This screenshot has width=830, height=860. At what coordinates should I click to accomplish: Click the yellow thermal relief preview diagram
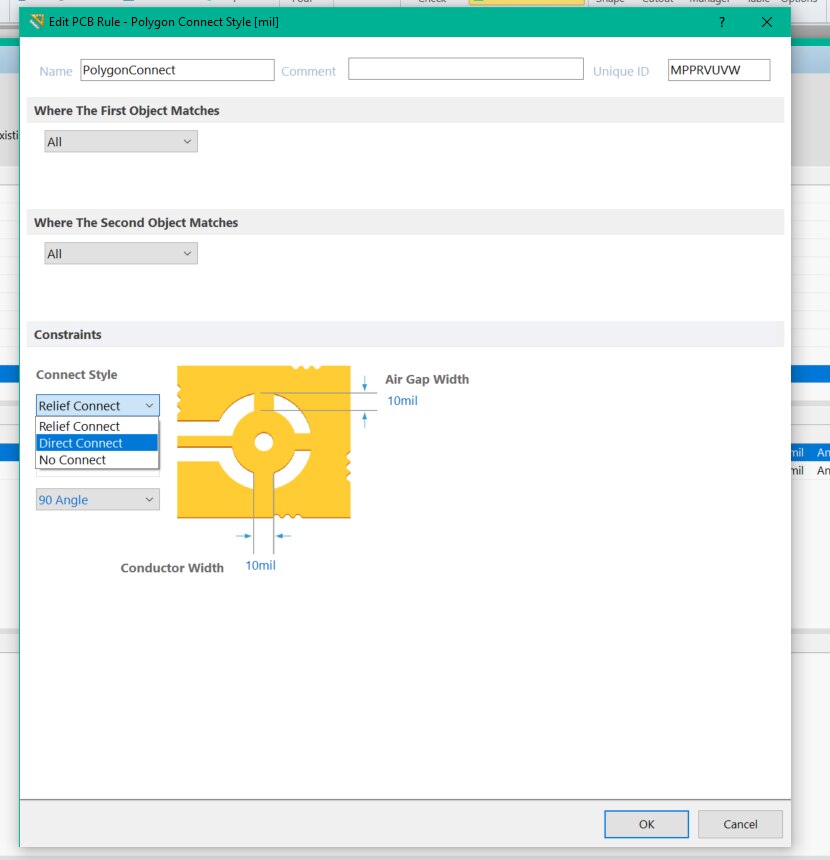click(264, 442)
